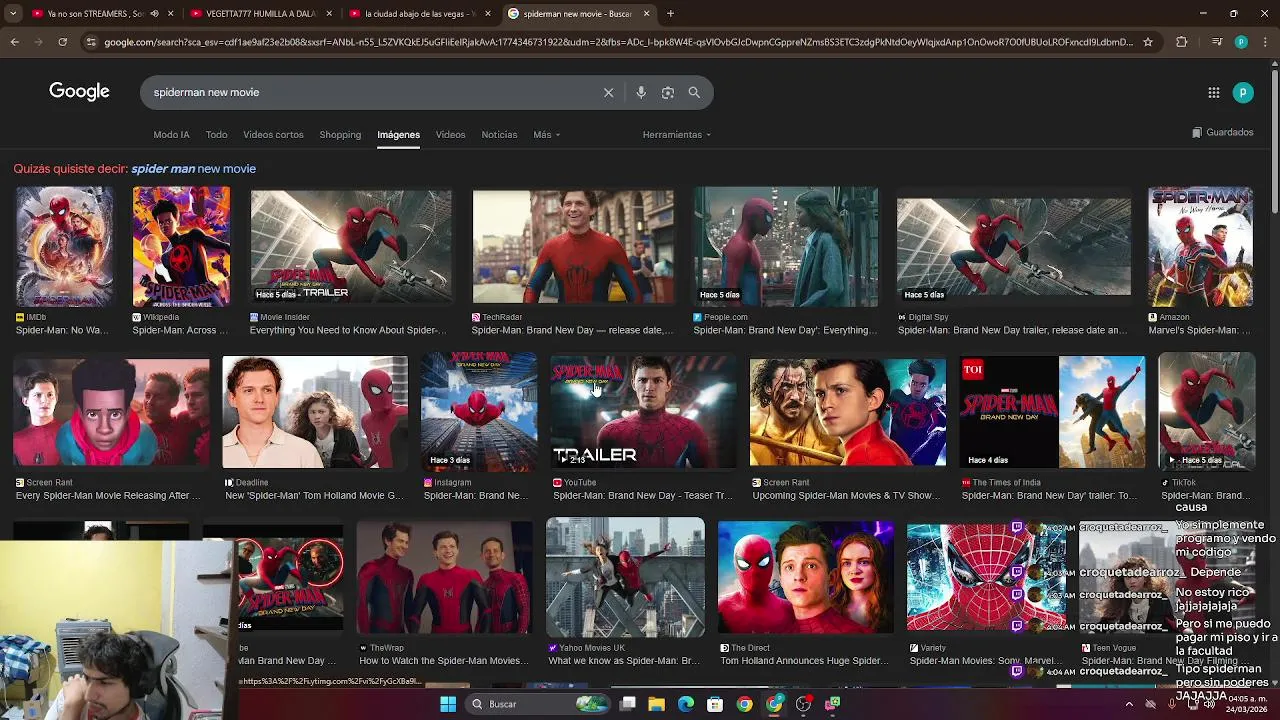Open the Times of India trailer image
This screenshot has height=720, width=1280.
pos(1053,411)
